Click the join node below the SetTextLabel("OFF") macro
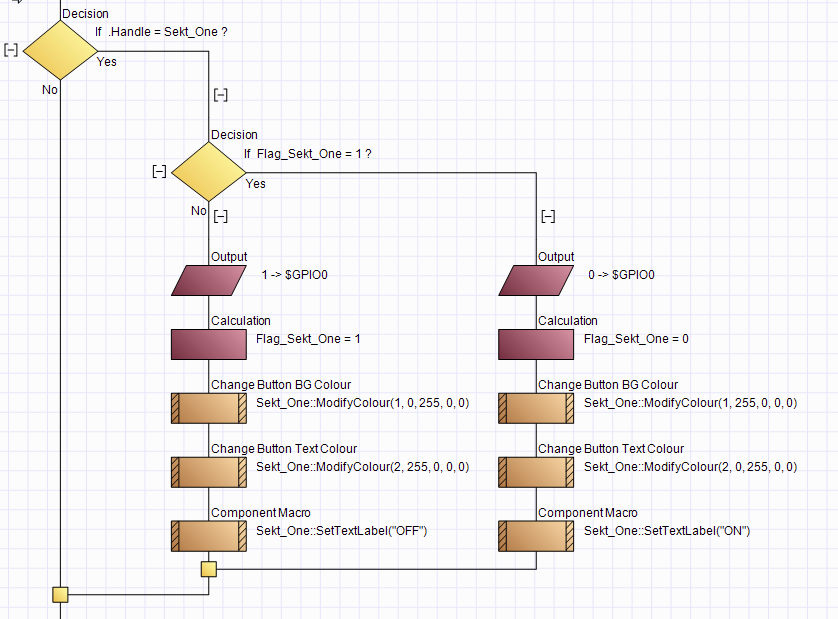This screenshot has width=838, height=619. [x=209, y=569]
